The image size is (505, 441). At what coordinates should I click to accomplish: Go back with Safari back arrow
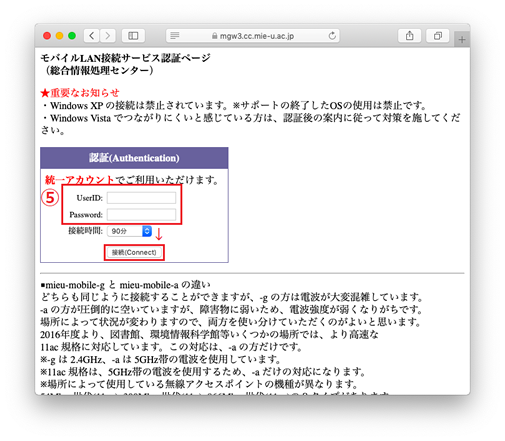tap(92, 36)
